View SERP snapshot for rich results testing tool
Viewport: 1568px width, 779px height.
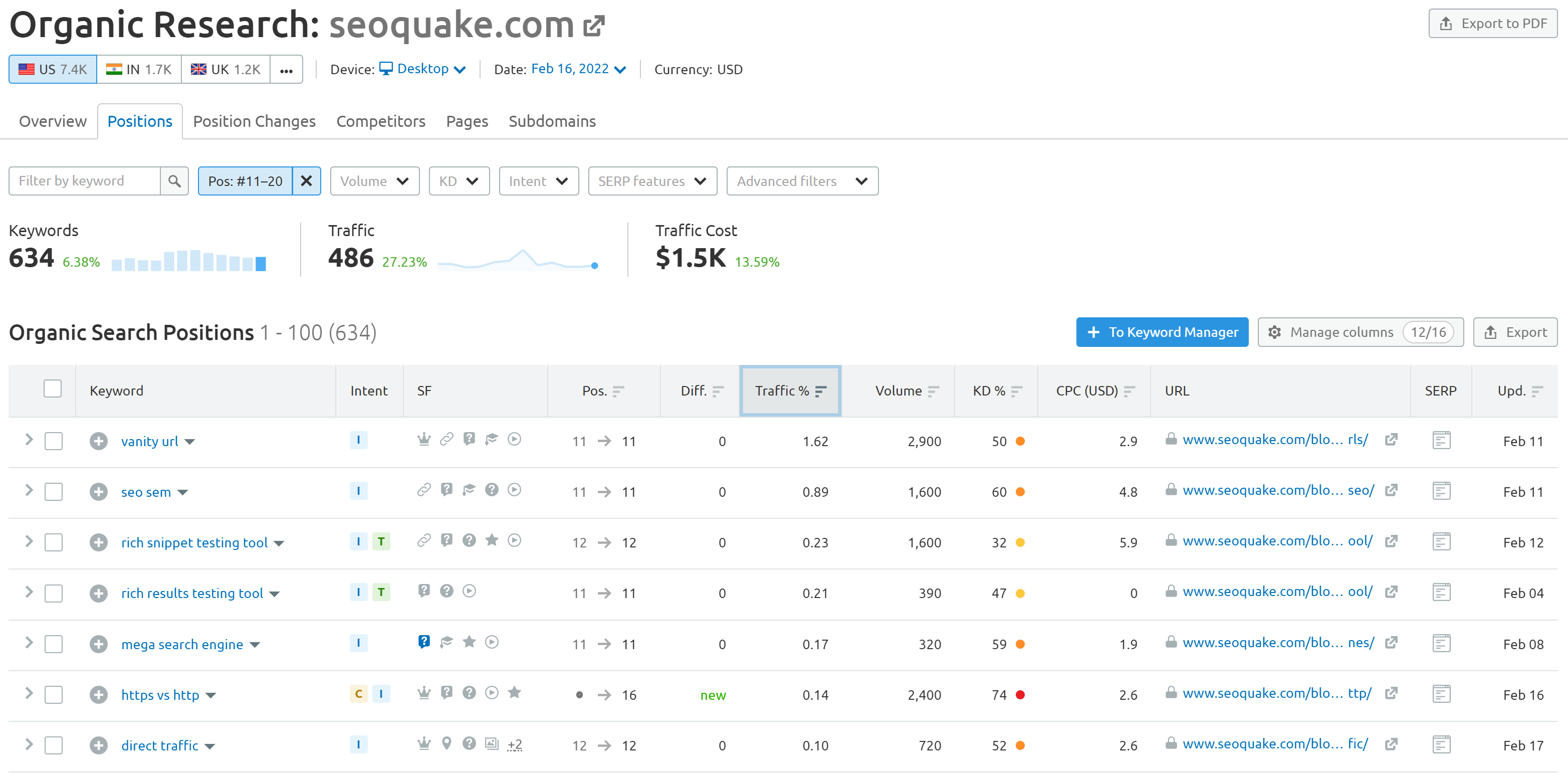point(1441,592)
